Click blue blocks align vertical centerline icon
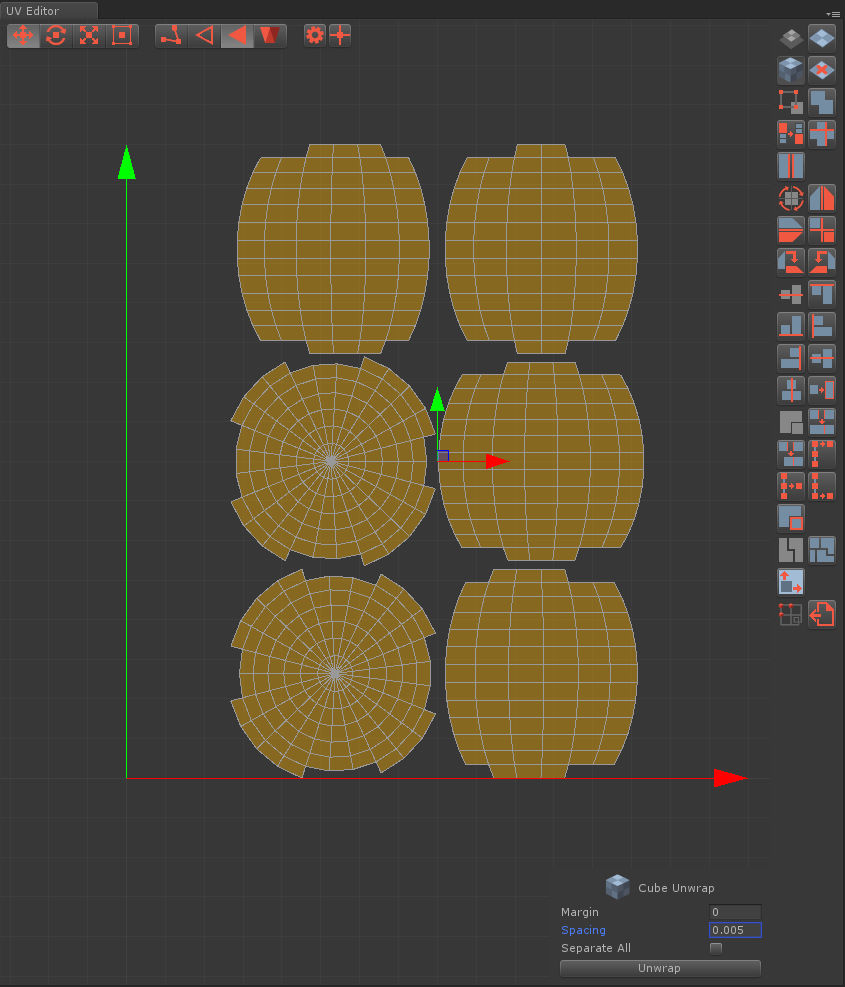 [791, 390]
